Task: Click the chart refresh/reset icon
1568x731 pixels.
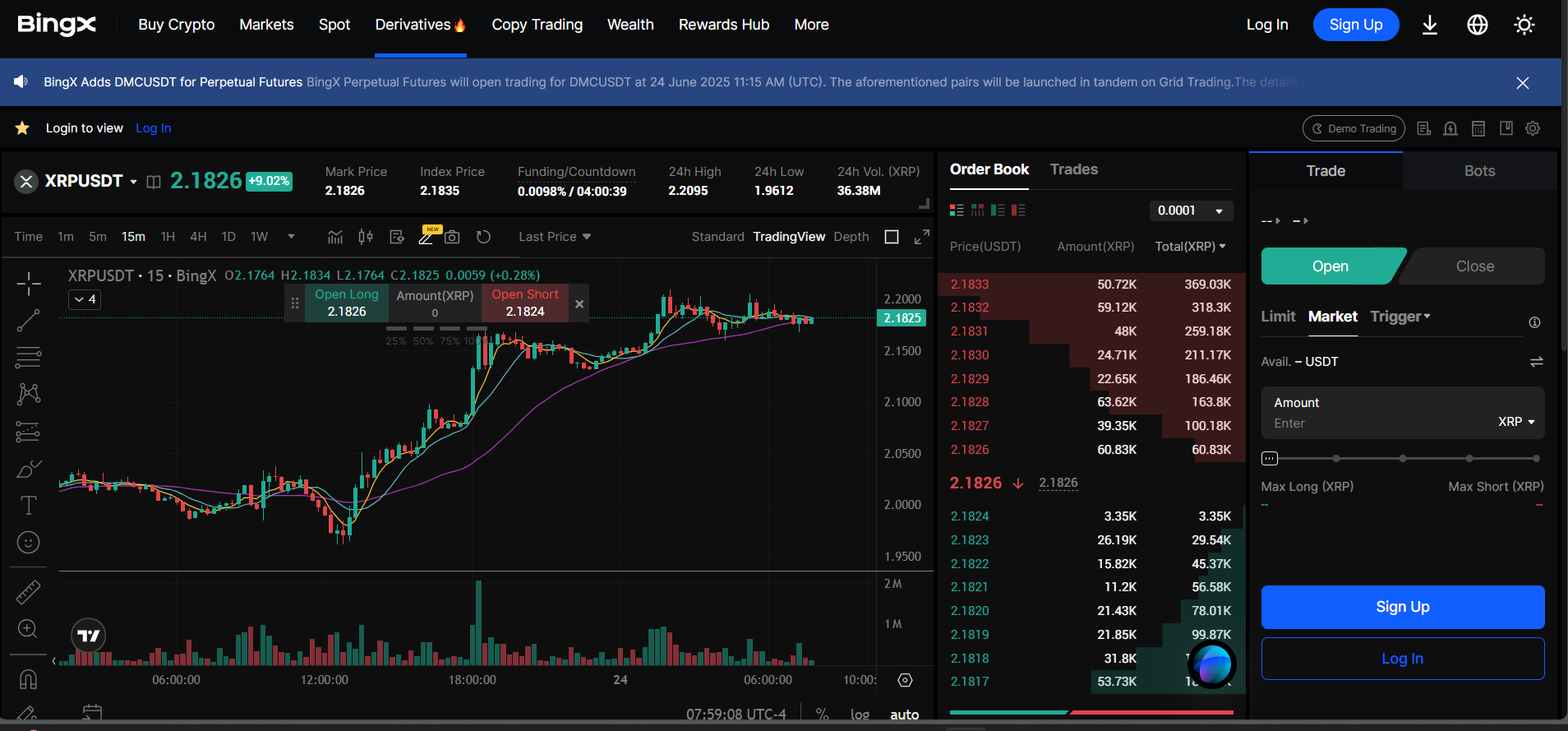Action: pos(483,237)
